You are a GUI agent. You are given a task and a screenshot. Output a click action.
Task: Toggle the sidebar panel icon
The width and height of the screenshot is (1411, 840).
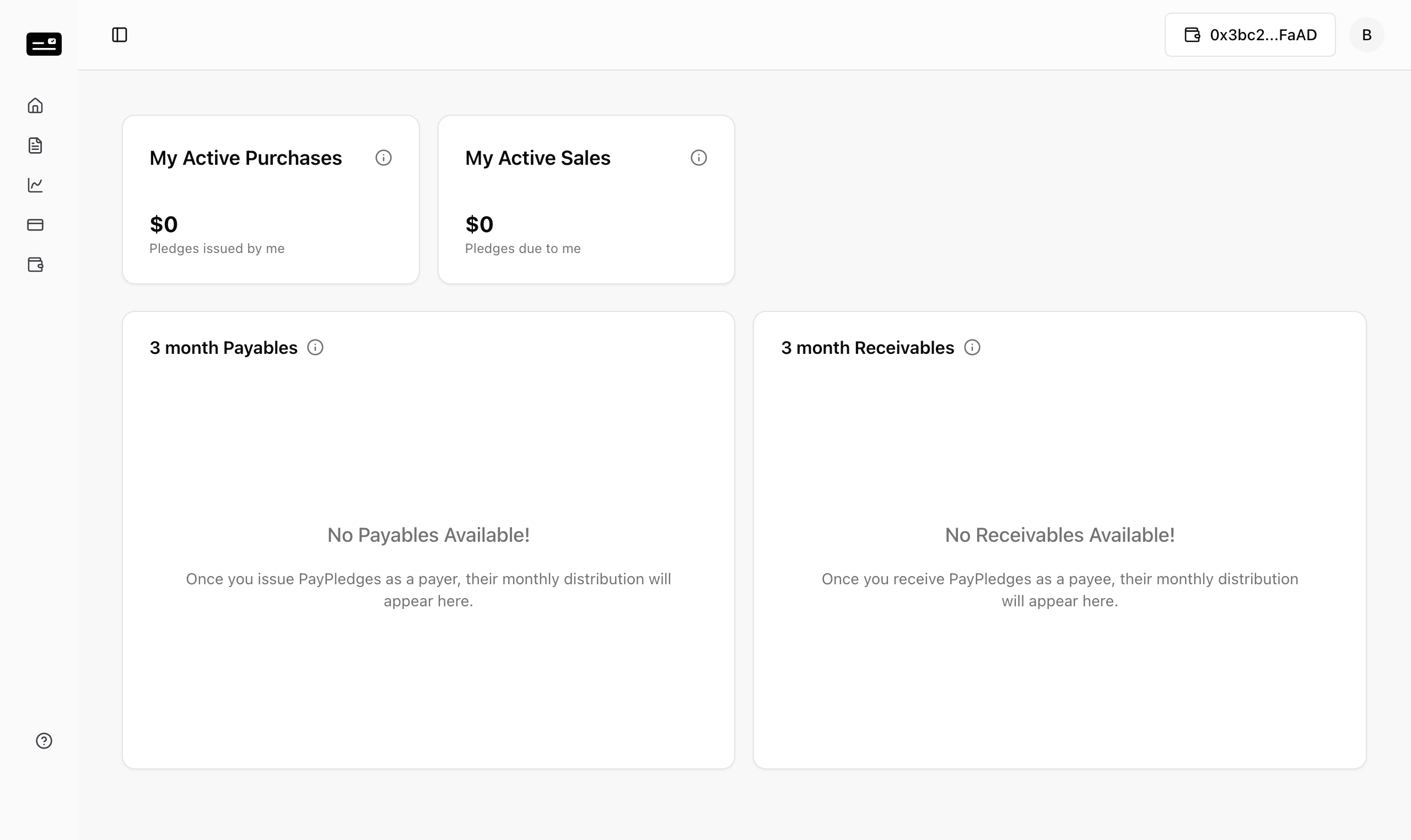coord(120,35)
